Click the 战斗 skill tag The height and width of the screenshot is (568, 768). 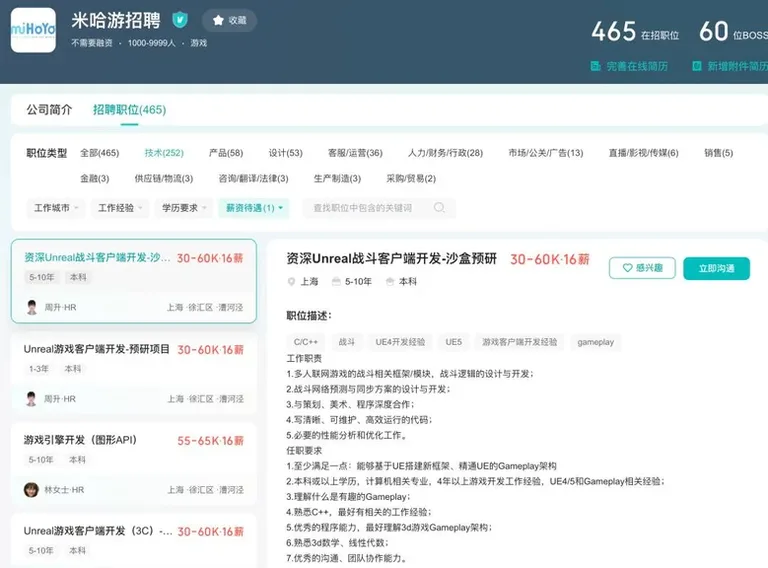pos(347,342)
